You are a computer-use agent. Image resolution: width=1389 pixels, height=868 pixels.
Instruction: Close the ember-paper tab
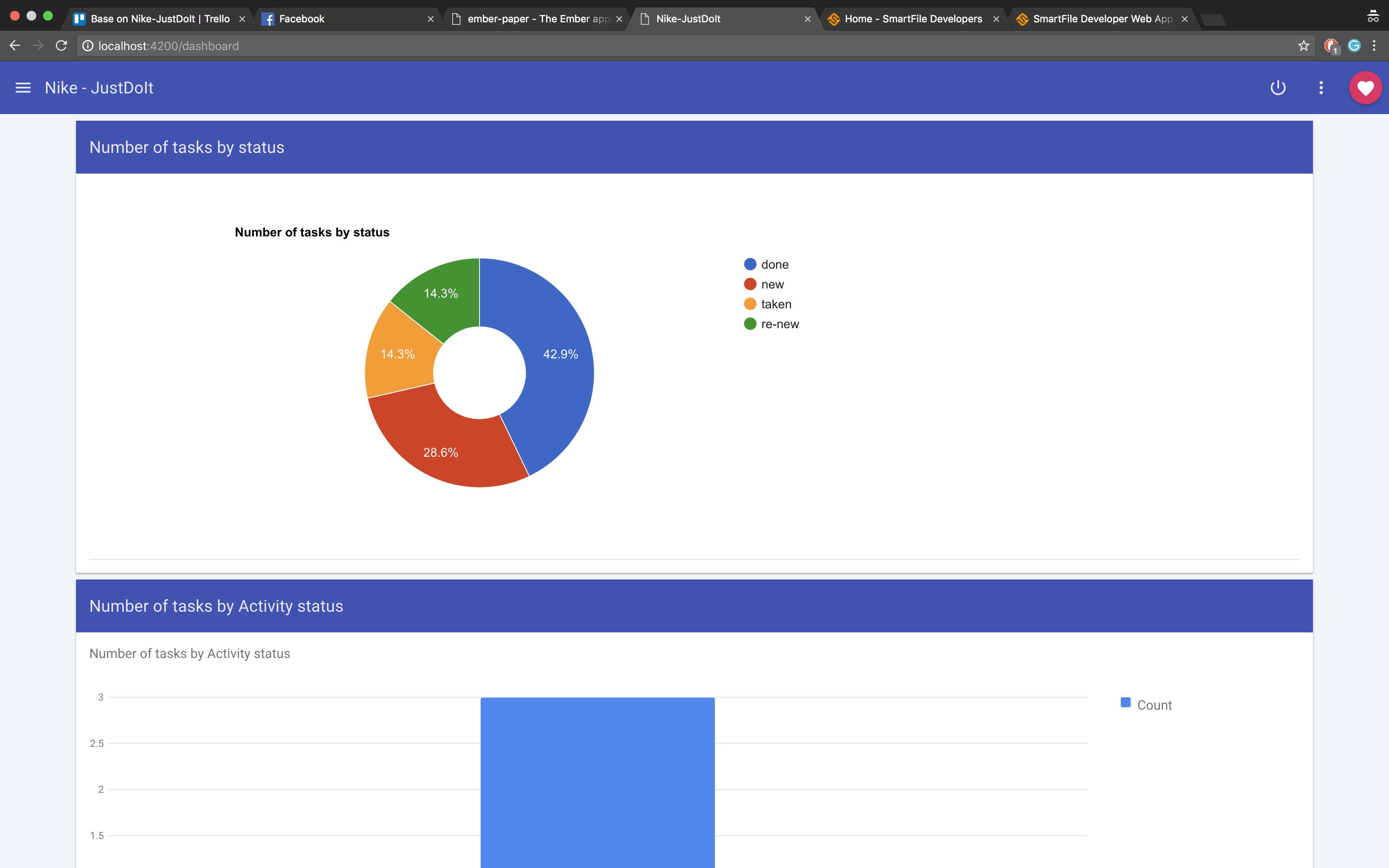(x=619, y=19)
